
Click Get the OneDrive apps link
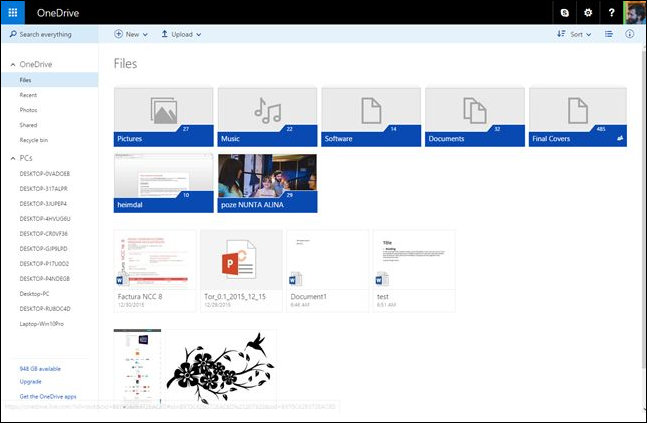click(48, 397)
